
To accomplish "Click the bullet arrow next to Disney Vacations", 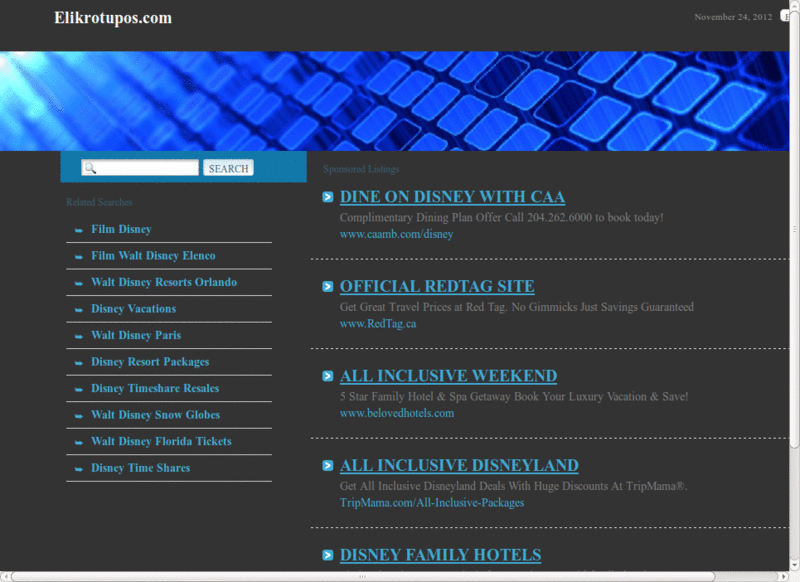I will (79, 310).
